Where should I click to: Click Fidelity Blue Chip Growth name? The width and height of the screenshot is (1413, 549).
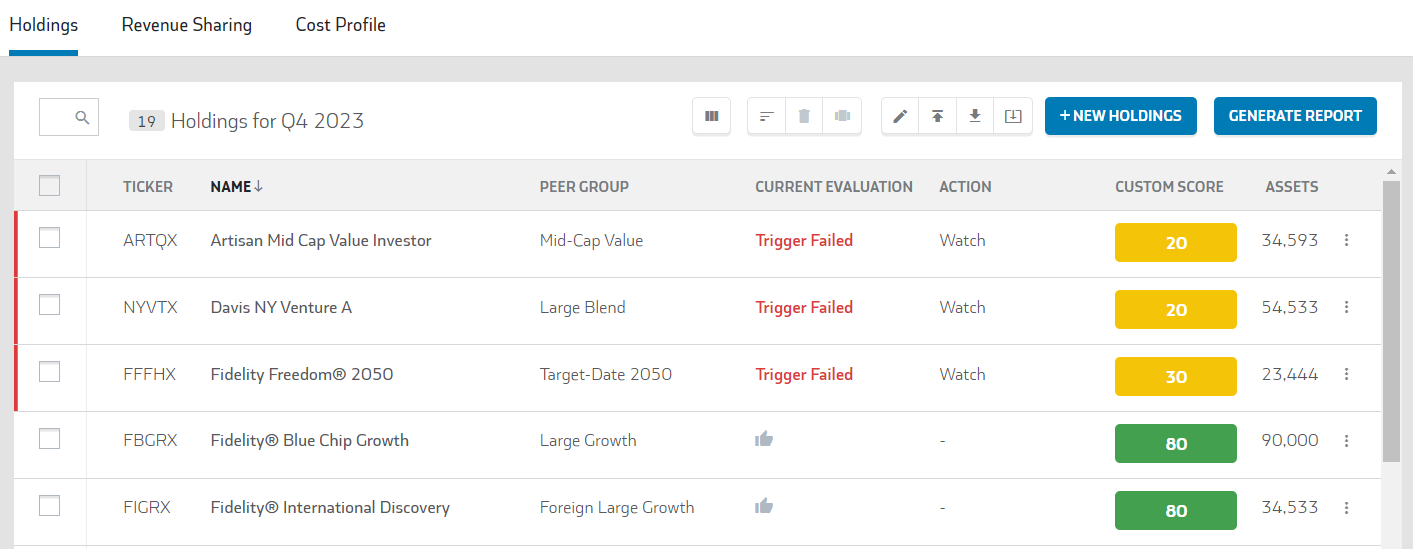click(x=310, y=440)
